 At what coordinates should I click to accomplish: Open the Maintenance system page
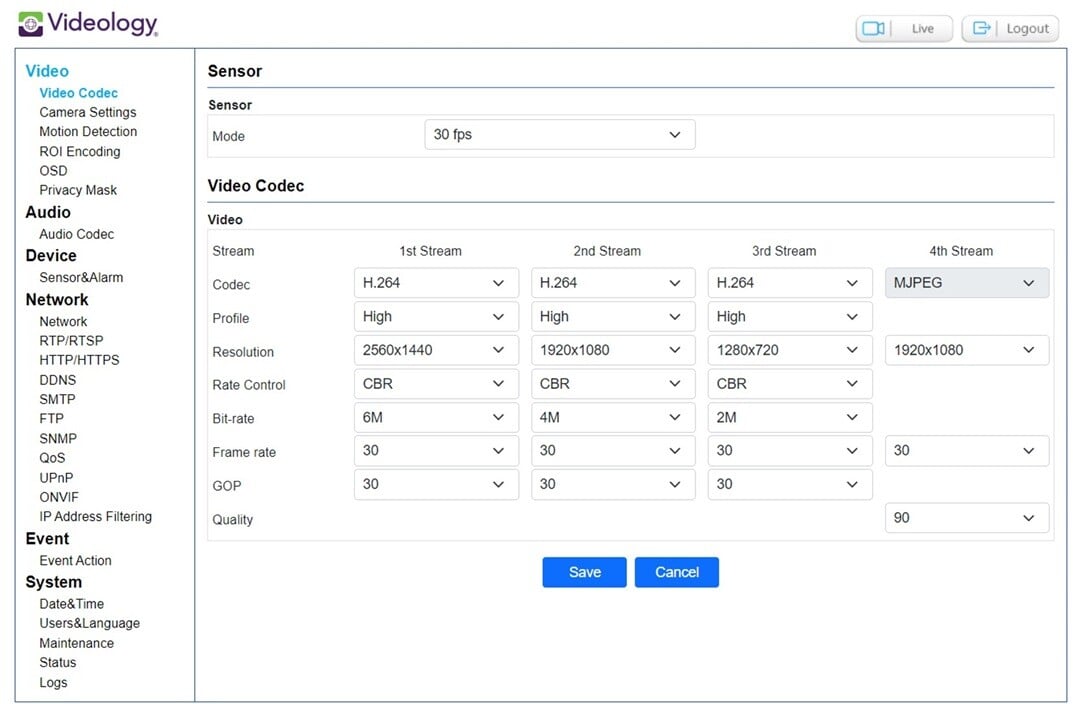point(77,643)
